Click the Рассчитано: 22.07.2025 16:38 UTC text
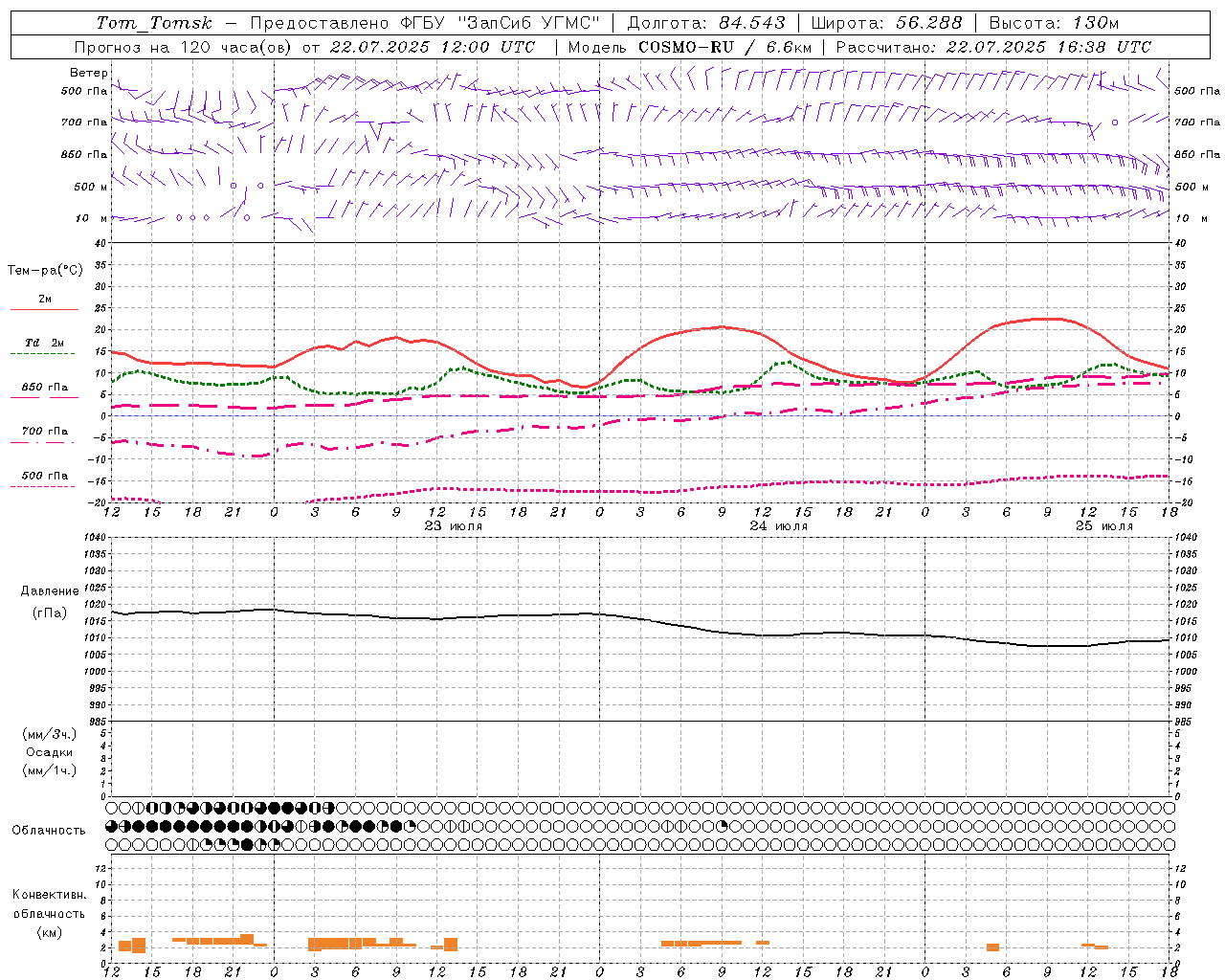This screenshot has width=1225, height=980. point(994,47)
